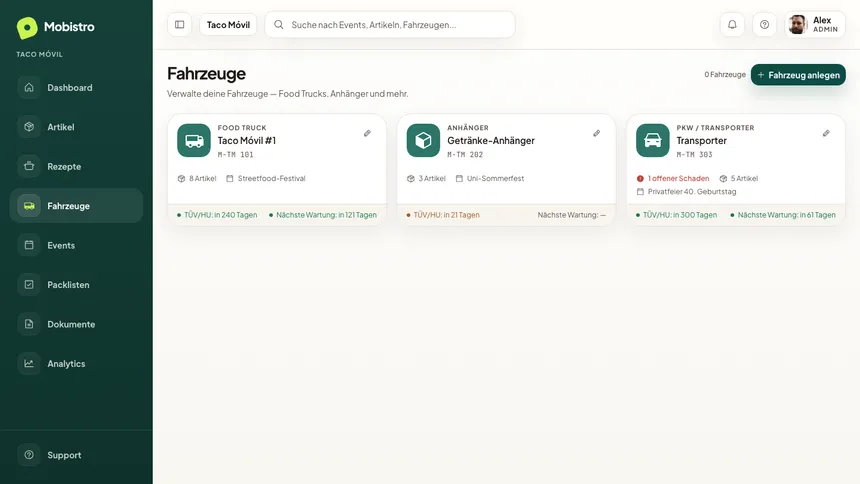Click 'TÜV/HU: in 240 Tagen' status
The width and height of the screenshot is (860, 484).
tap(217, 215)
